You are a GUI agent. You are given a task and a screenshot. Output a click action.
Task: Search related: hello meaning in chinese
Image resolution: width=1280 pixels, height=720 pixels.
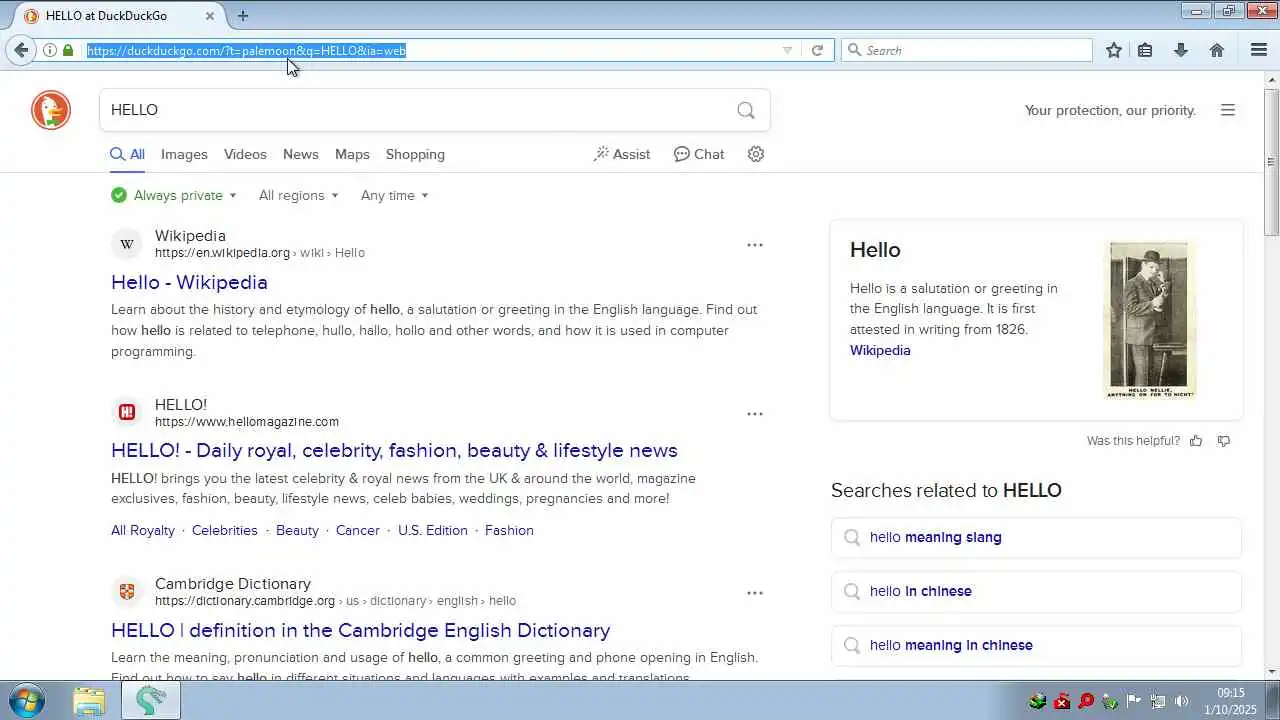coord(1036,646)
